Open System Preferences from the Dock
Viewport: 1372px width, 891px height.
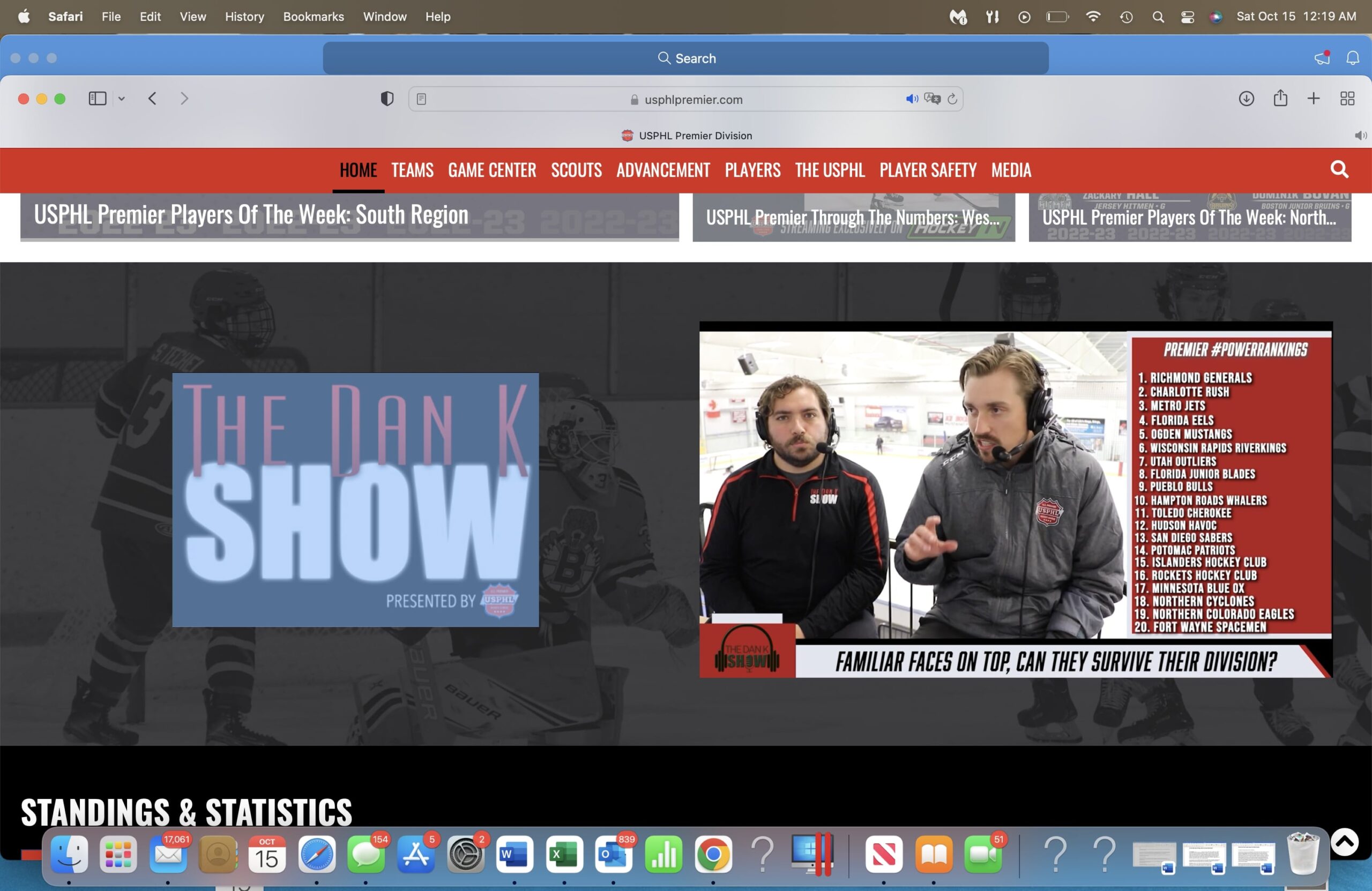(x=465, y=854)
